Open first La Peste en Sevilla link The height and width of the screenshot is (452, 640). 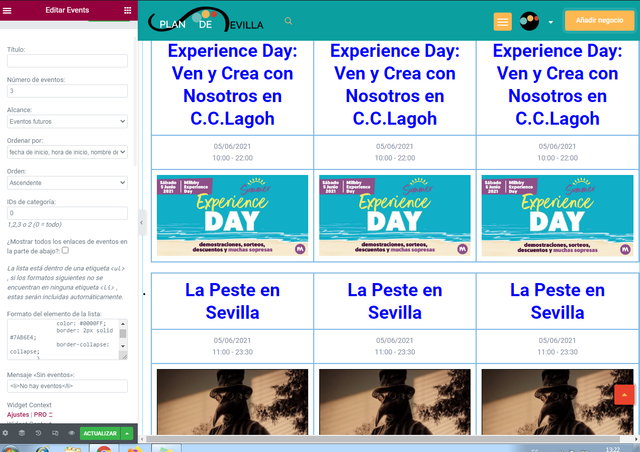(x=232, y=301)
